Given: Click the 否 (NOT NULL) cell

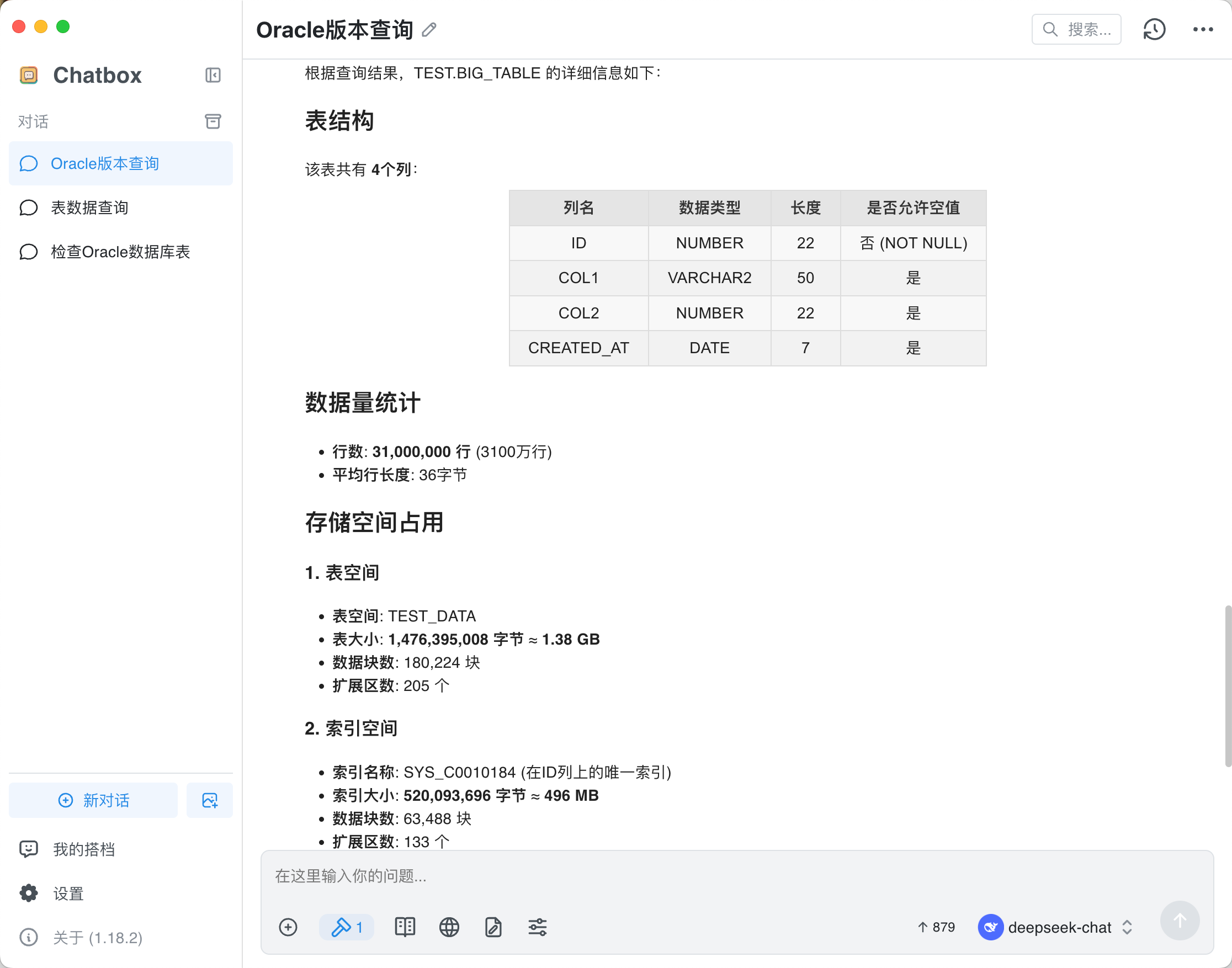Looking at the screenshot, I should pos(913,243).
